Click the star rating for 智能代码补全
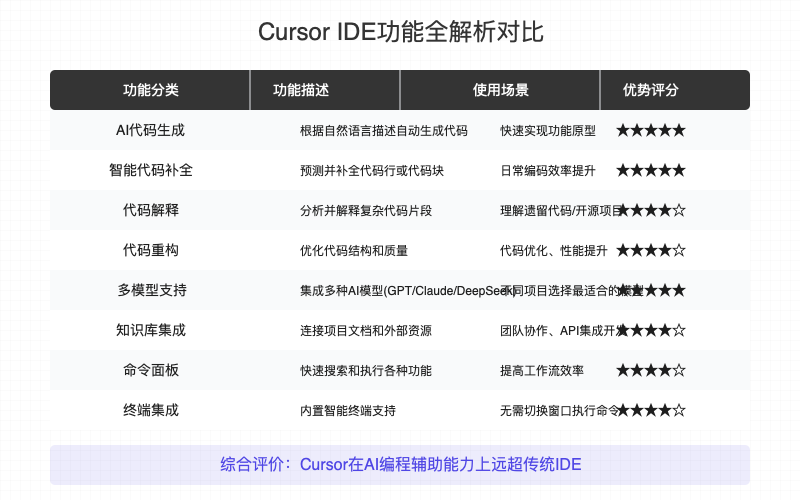Image resolution: width=800 pixels, height=500 pixels. [651, 170]
